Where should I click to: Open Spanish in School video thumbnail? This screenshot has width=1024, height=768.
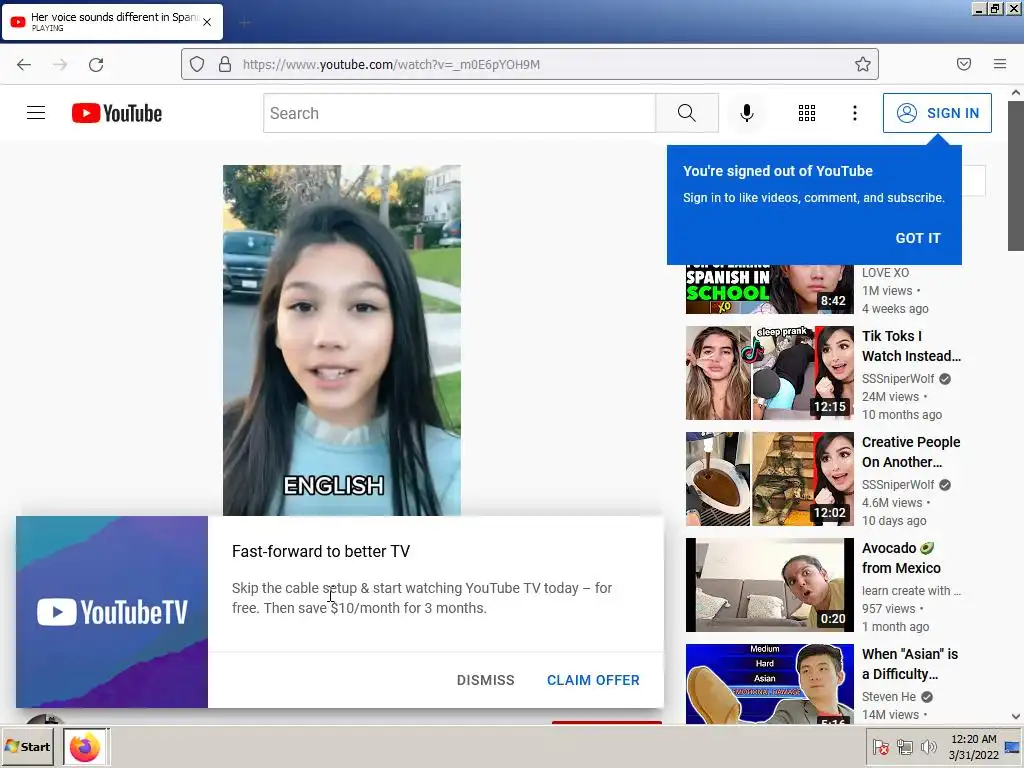pyautogui.click(x=769, y=289)
